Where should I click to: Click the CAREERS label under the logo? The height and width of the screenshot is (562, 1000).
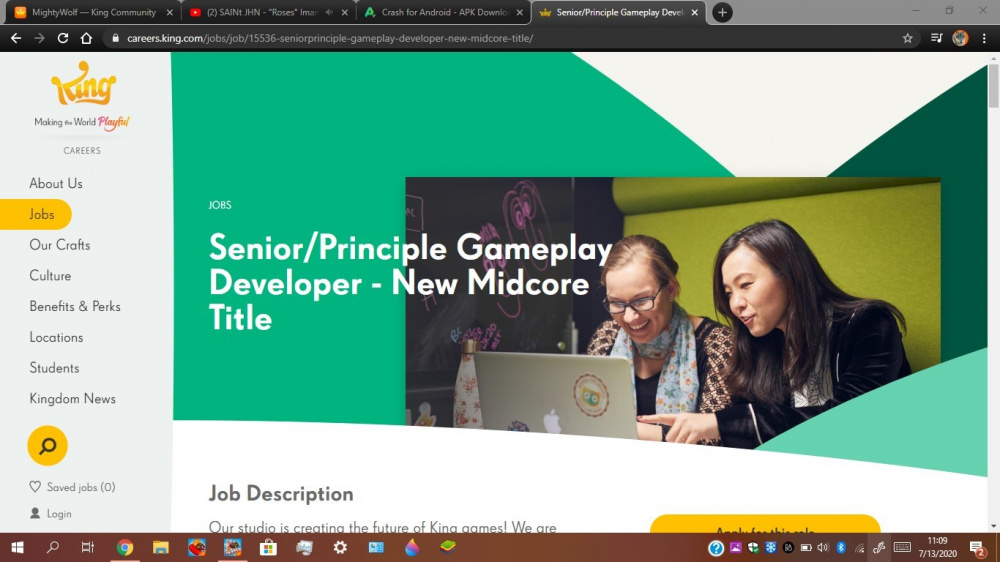pyautogui.click(x=82, y=151)
